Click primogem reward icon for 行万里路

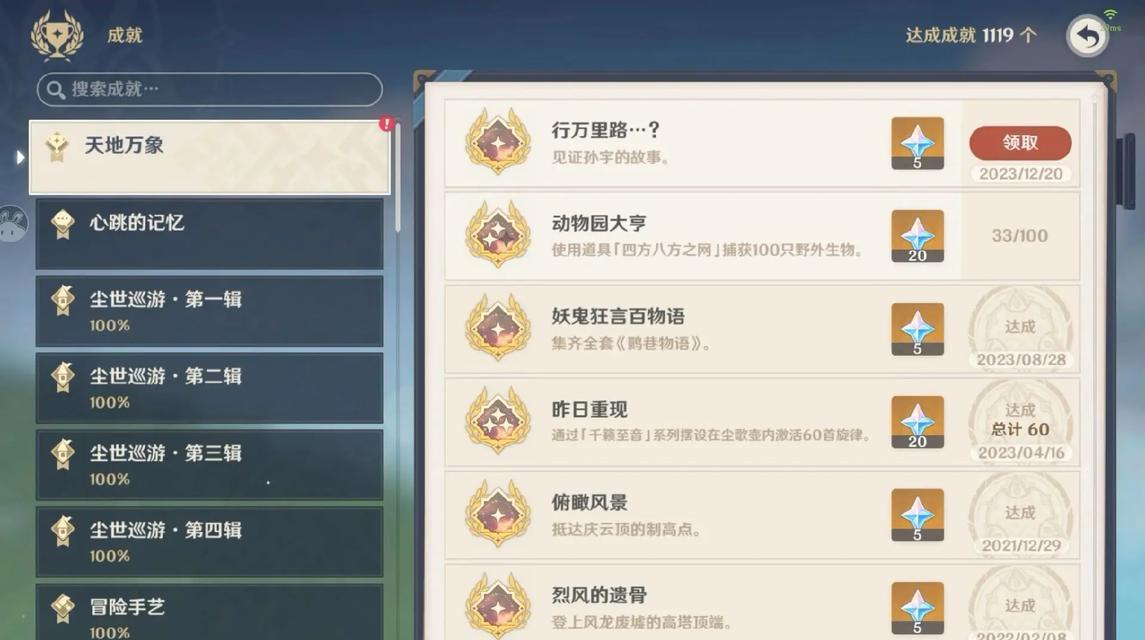point(917,143)
